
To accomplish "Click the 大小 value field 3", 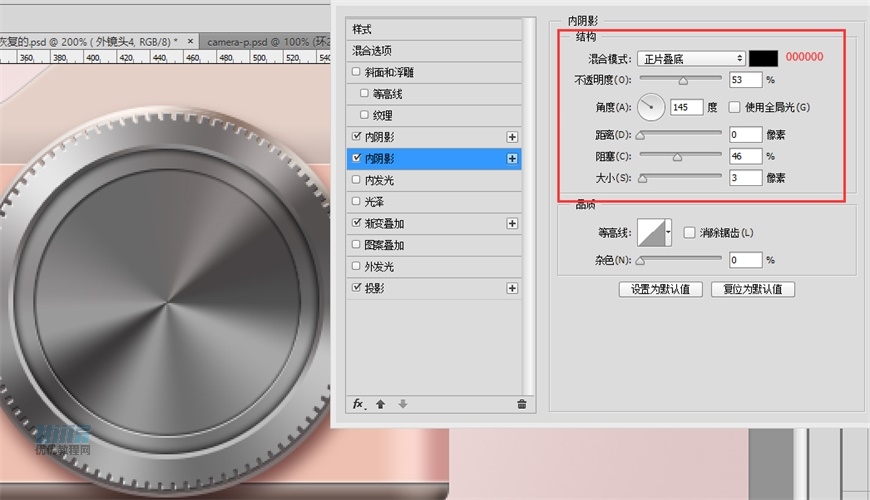I will (745, 178).
